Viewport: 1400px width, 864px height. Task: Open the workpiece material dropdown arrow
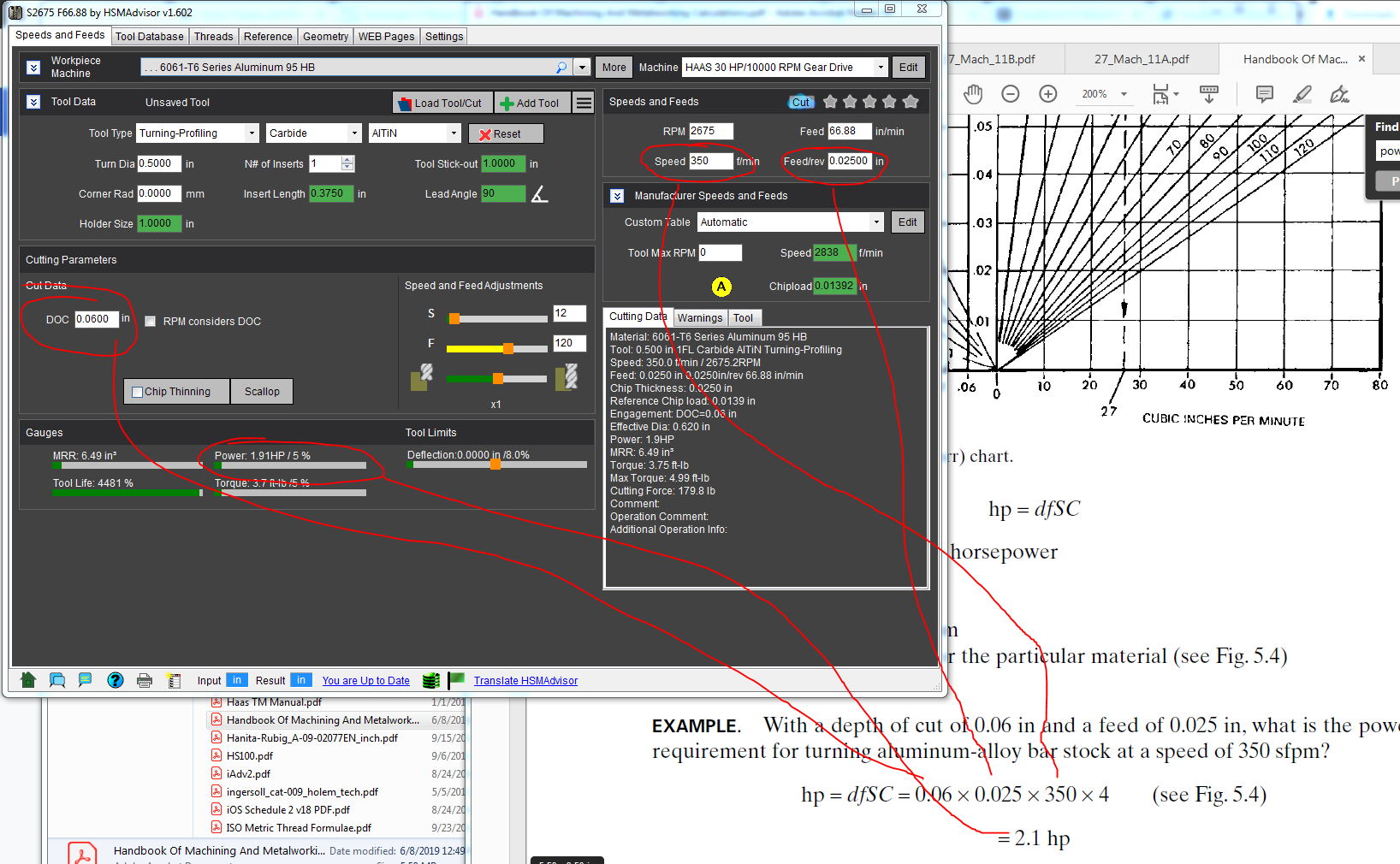582,67
